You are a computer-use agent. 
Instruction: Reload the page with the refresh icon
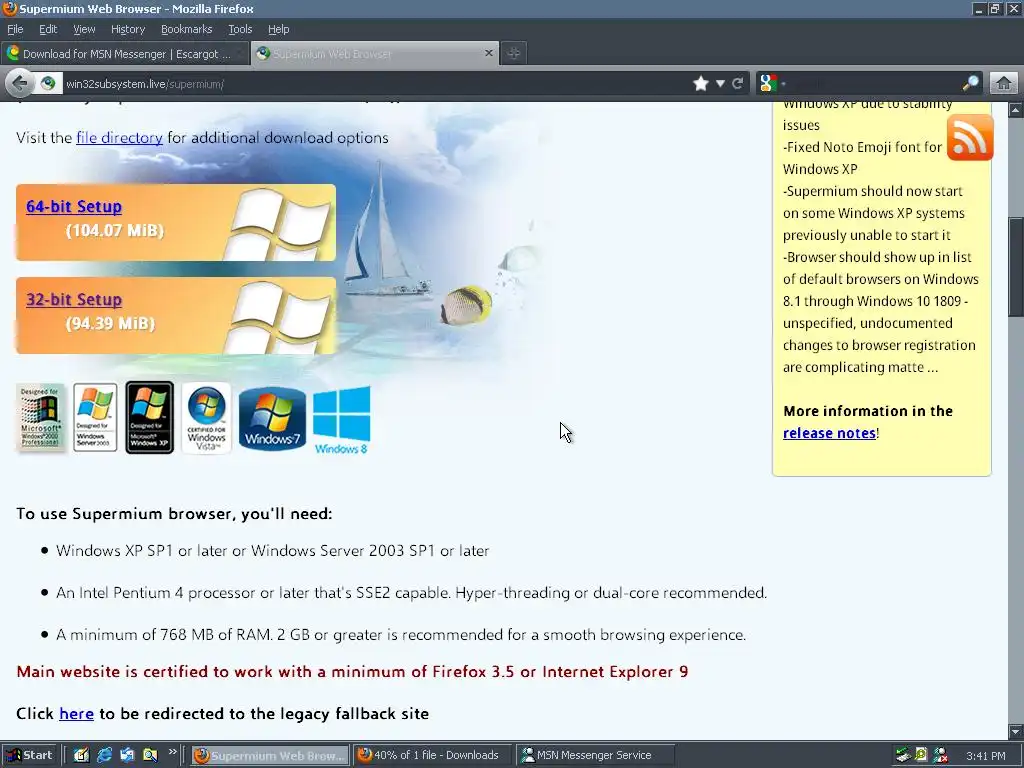pos(738,84)
